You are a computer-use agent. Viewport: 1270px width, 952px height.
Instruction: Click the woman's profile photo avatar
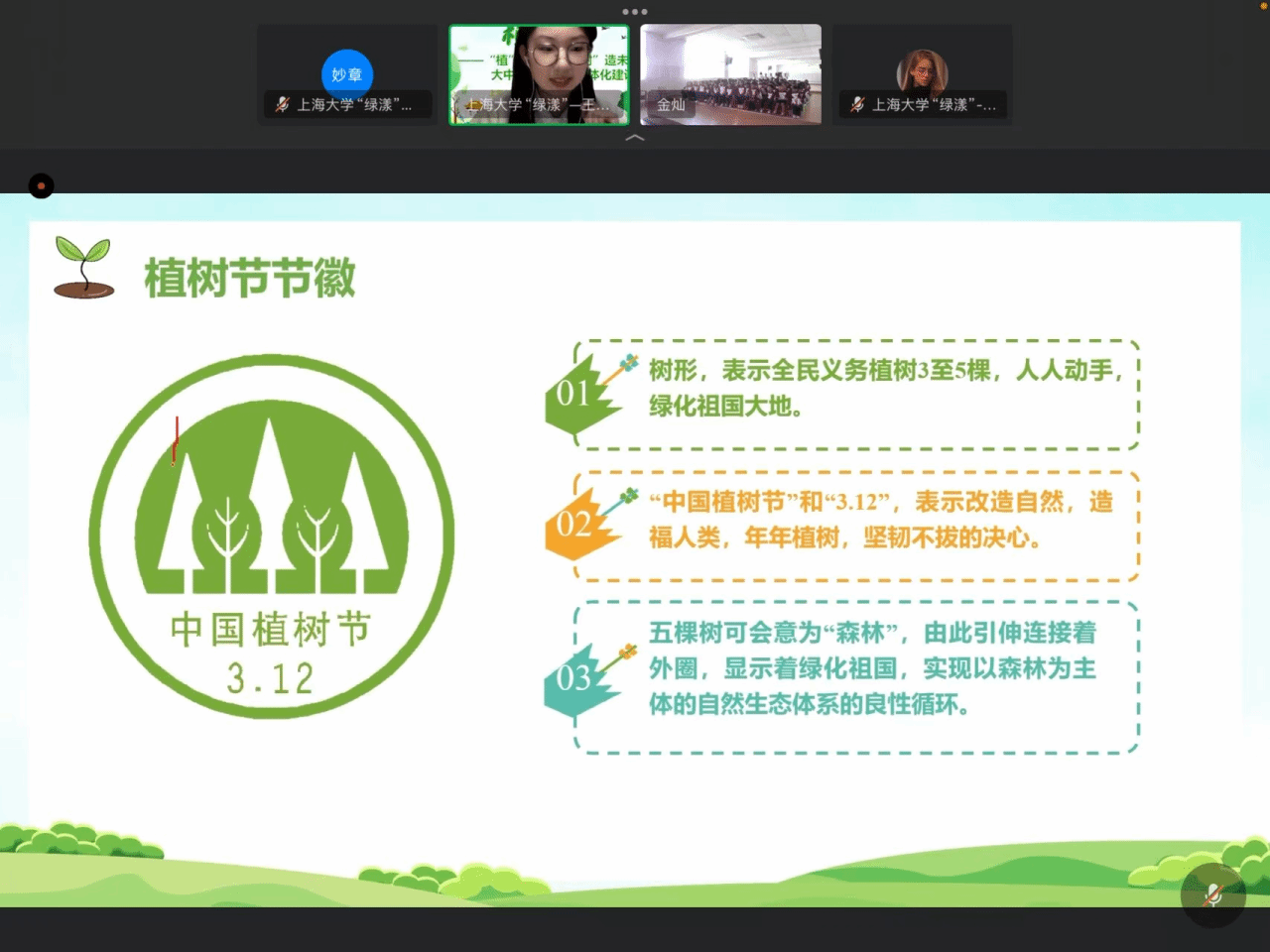pos(922,71)
